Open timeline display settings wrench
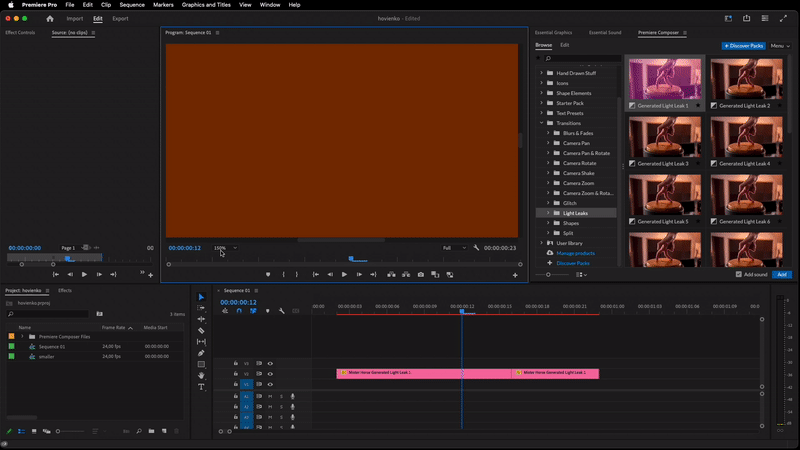 [x=282, y=311]
